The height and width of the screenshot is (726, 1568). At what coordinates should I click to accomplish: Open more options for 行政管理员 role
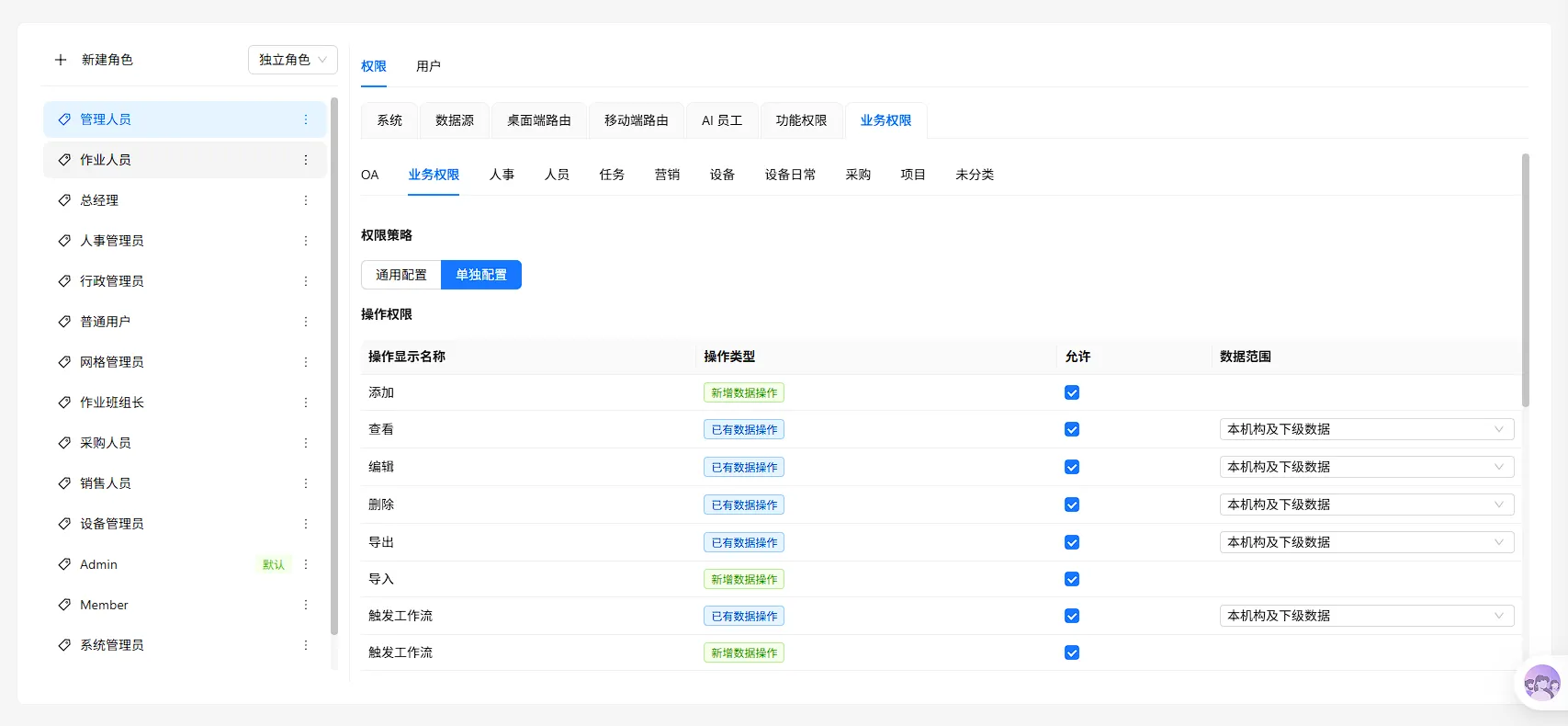(306, 281)
